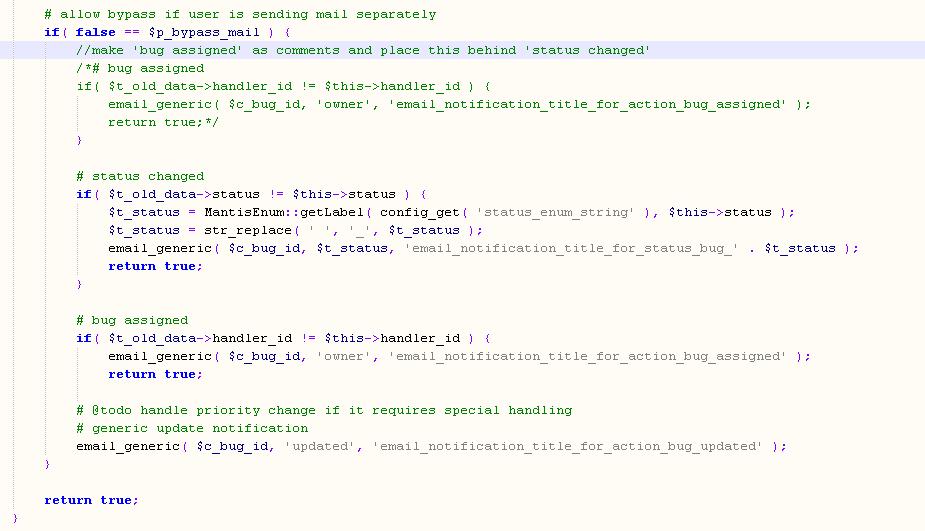The image size is (925, 531).
Task: Click the 'updated' string argument
Action: click(x=320, y=446)
